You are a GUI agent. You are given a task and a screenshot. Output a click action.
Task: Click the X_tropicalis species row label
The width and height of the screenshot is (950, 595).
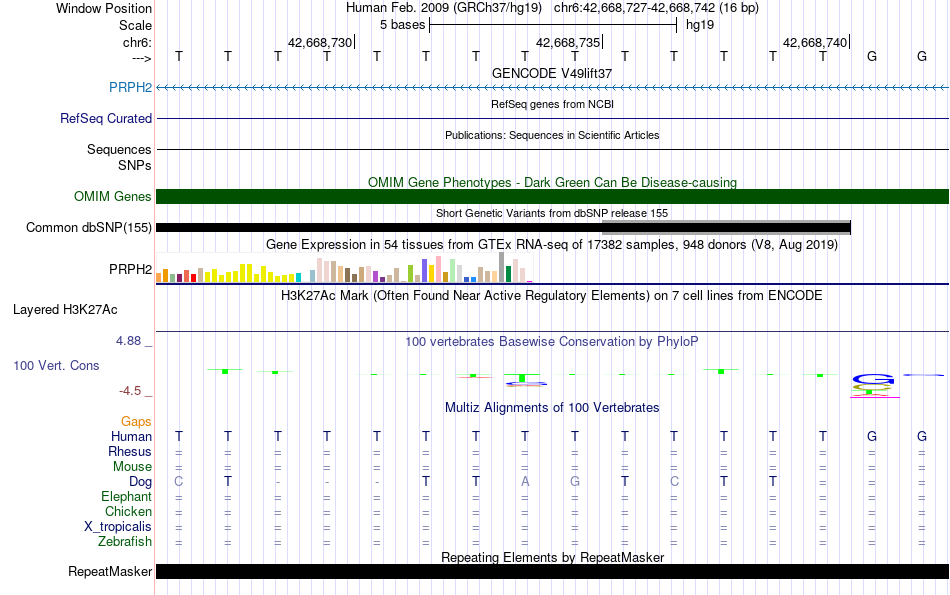(118, 527)
